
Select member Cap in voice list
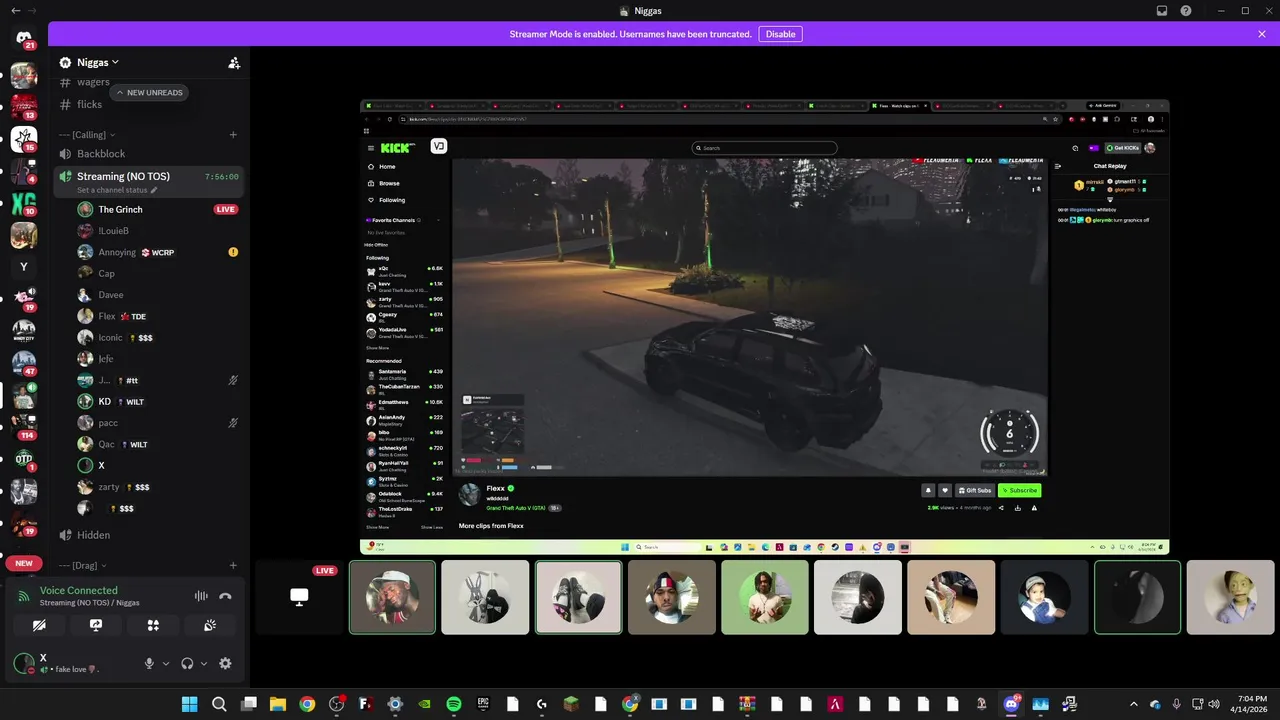[x=106, y=274]
